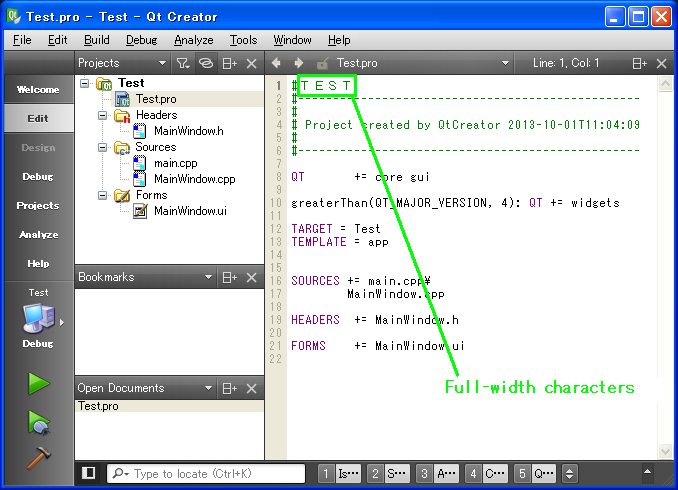Screen dimensions: 678x490
Task: Open the Build menu
Action: pyautogui.click(x=97, y=40)
